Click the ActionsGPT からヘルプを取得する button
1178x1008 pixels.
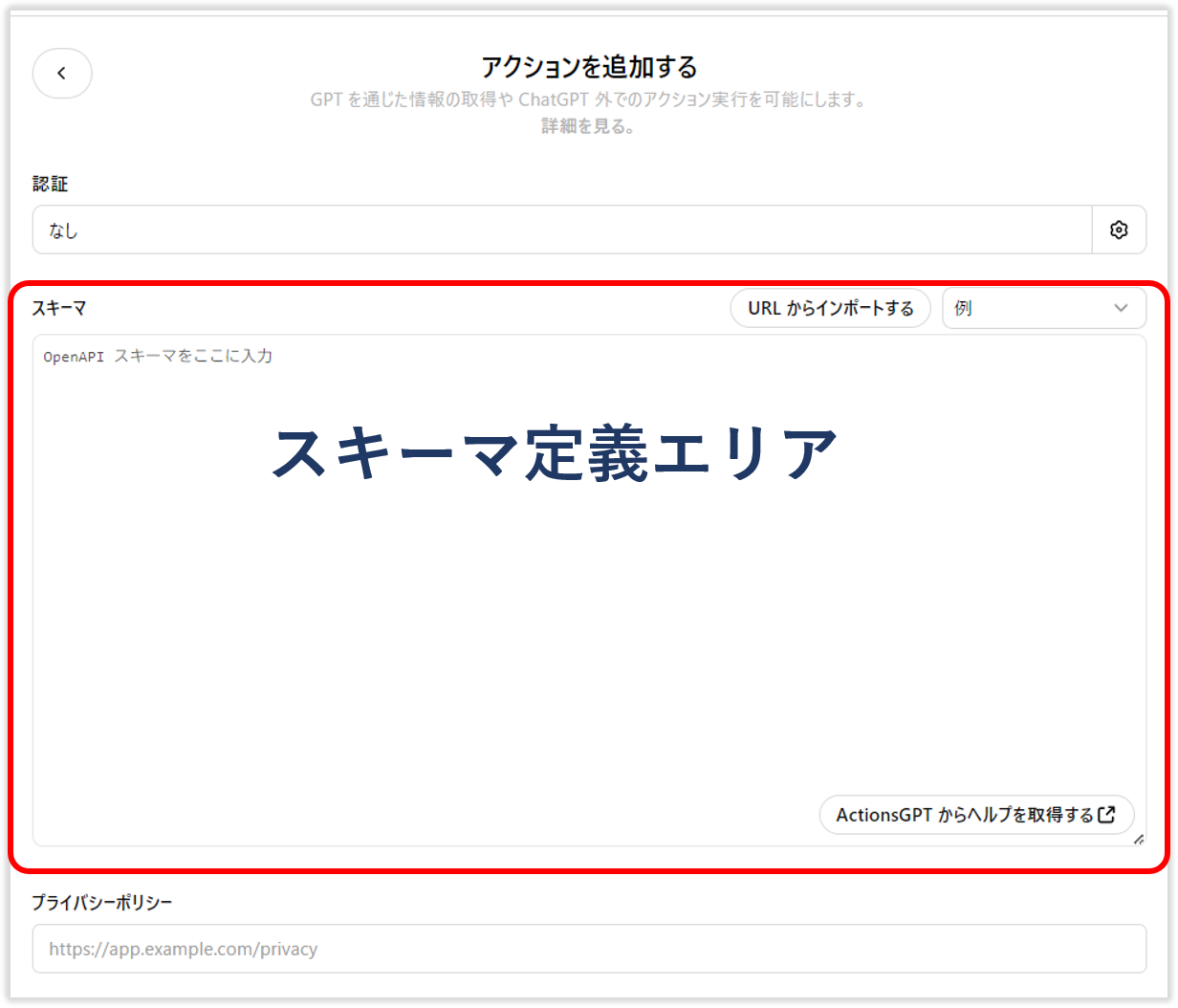pyautogui.click(x=975, y=815)
